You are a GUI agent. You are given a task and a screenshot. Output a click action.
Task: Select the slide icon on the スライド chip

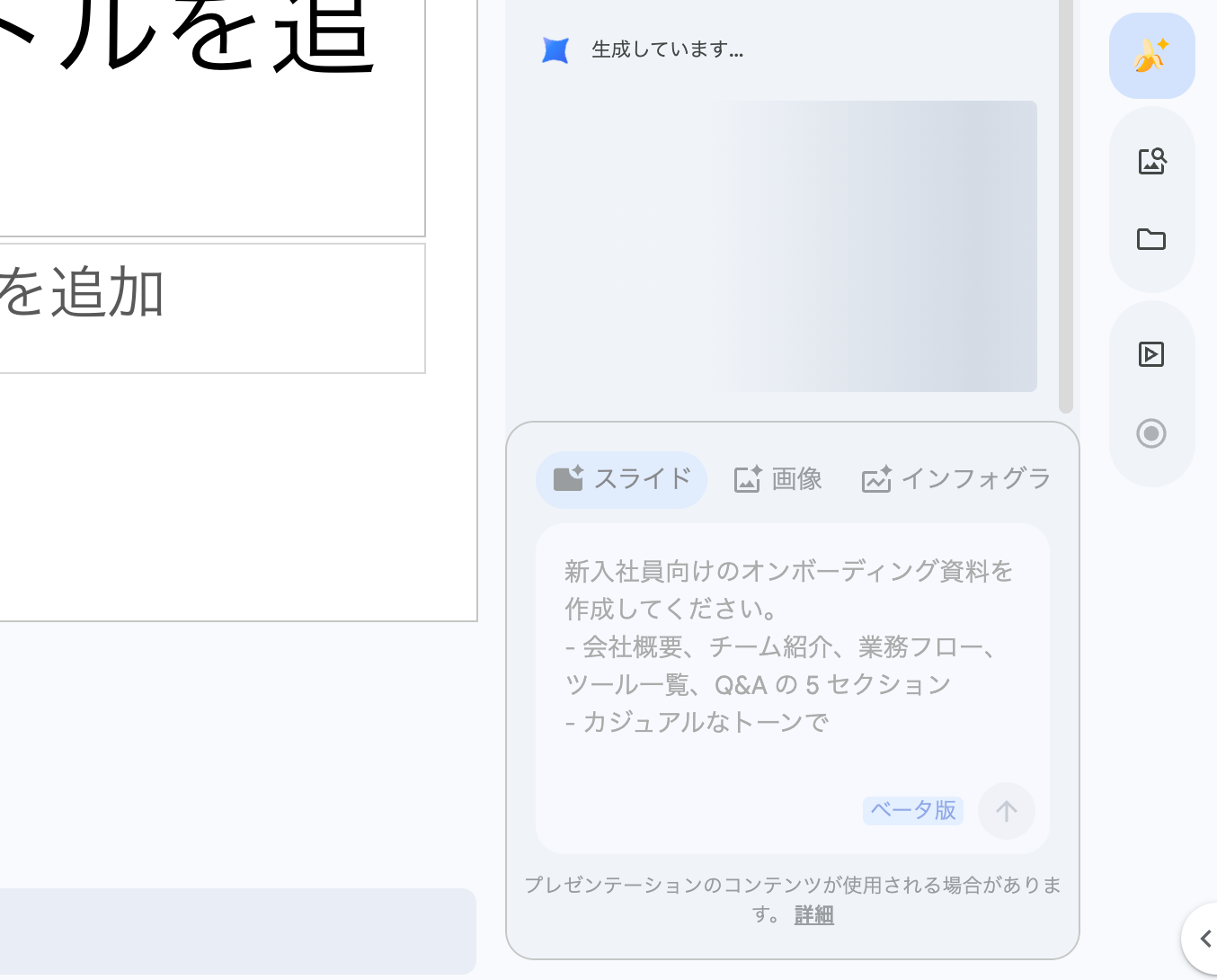coord(570,479)
